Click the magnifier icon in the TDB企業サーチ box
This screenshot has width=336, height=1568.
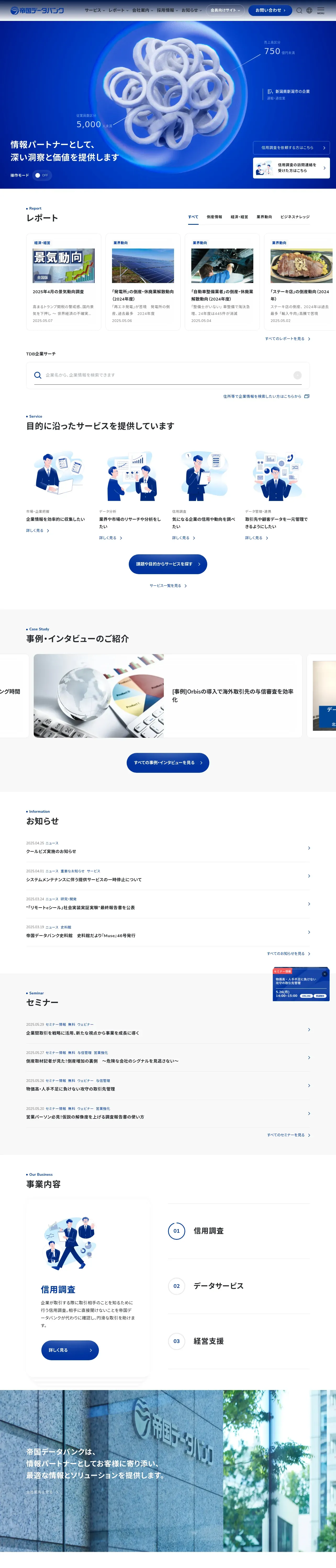click(38, 375)
